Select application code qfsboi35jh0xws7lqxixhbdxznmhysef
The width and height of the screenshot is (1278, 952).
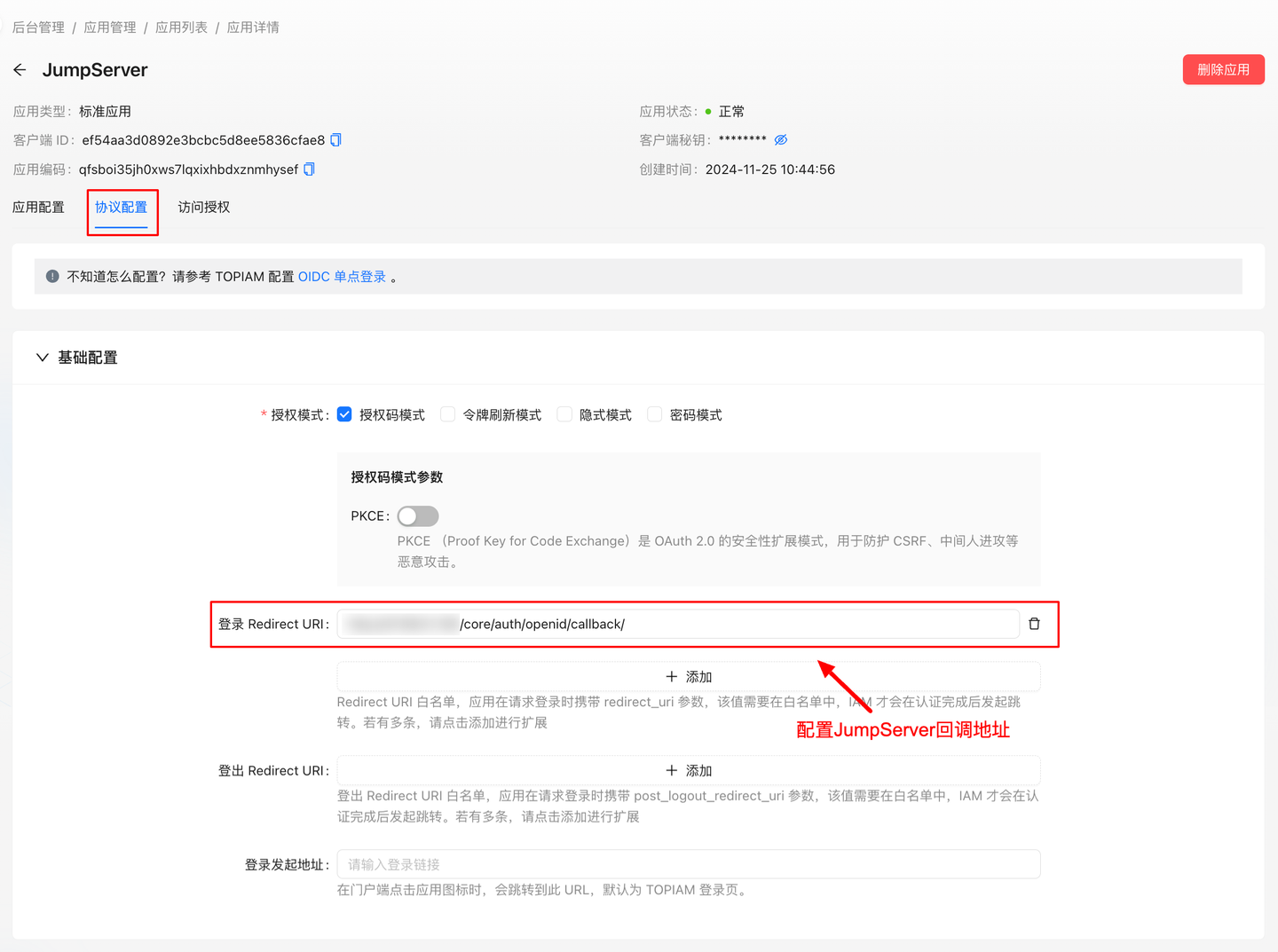coord(188,169)
